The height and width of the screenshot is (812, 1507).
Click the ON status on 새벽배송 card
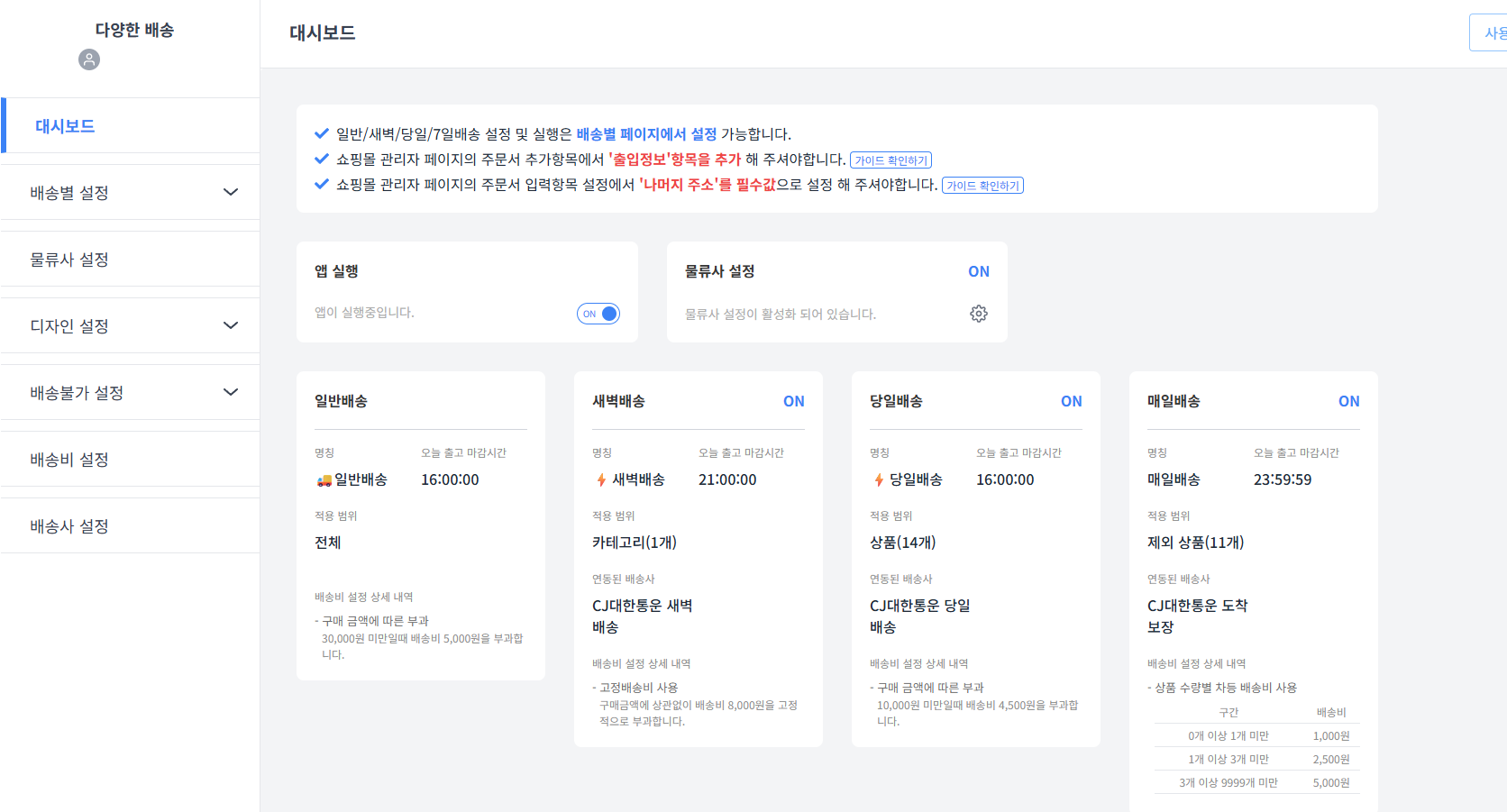tap(793, 401)
